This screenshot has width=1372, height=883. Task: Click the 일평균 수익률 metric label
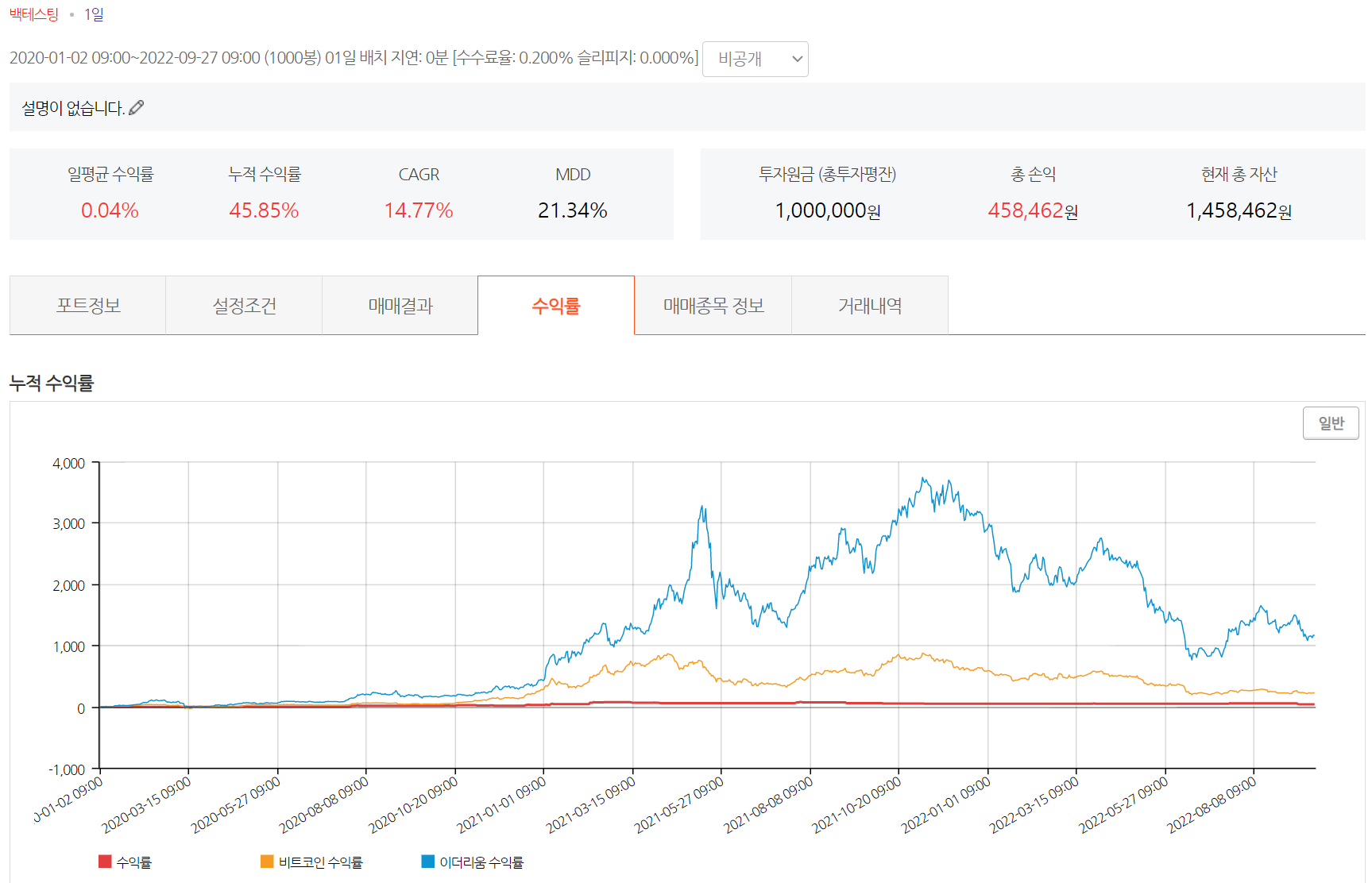(x=110, y=174)
